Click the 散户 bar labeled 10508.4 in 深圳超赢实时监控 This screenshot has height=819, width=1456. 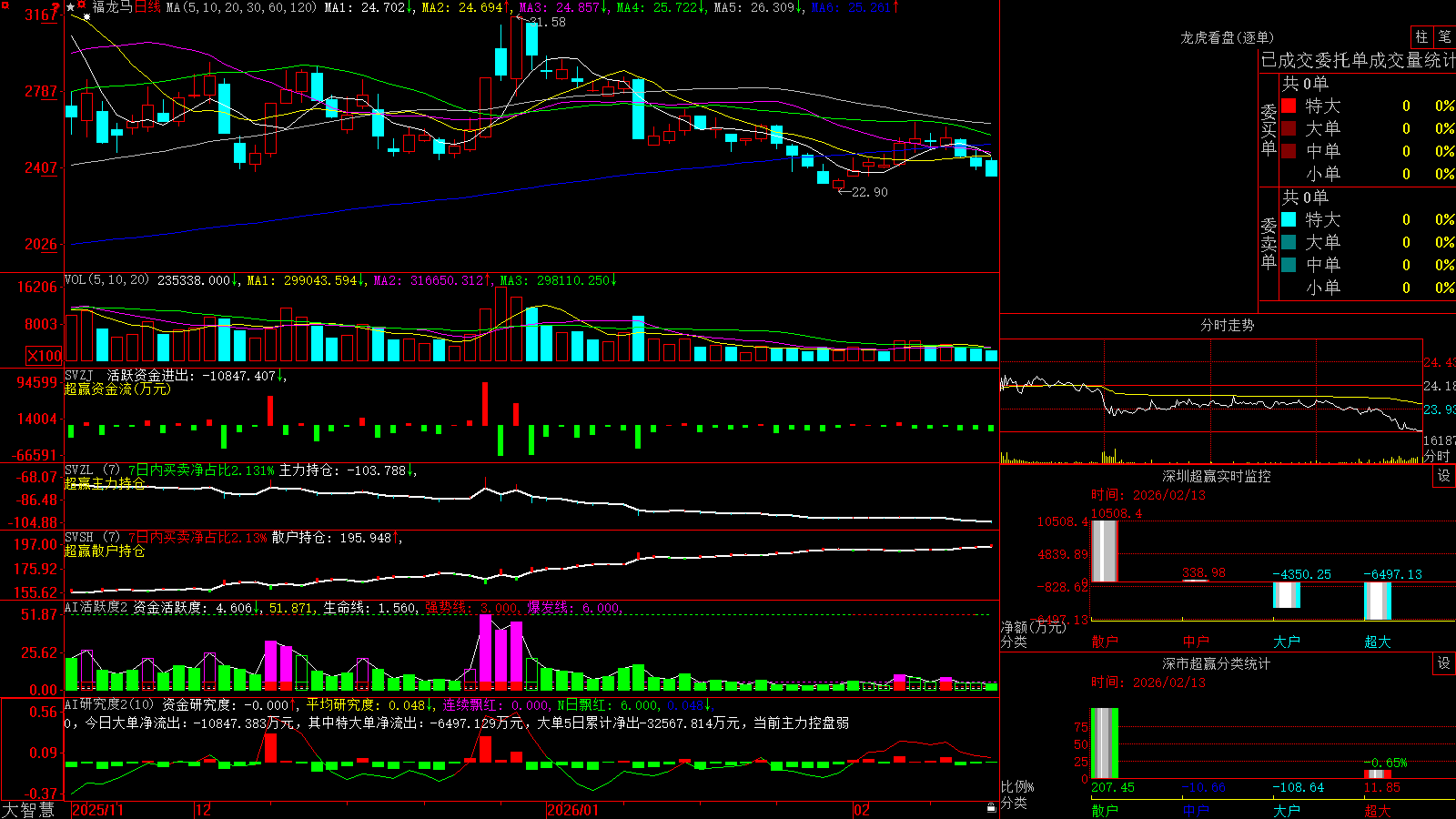point(1105,551)
